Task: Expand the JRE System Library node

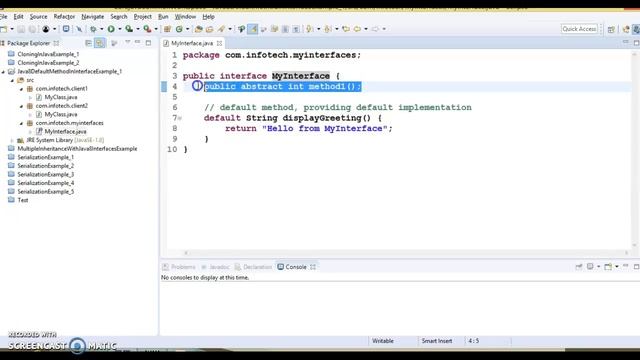Action: (x=12, y=140)
